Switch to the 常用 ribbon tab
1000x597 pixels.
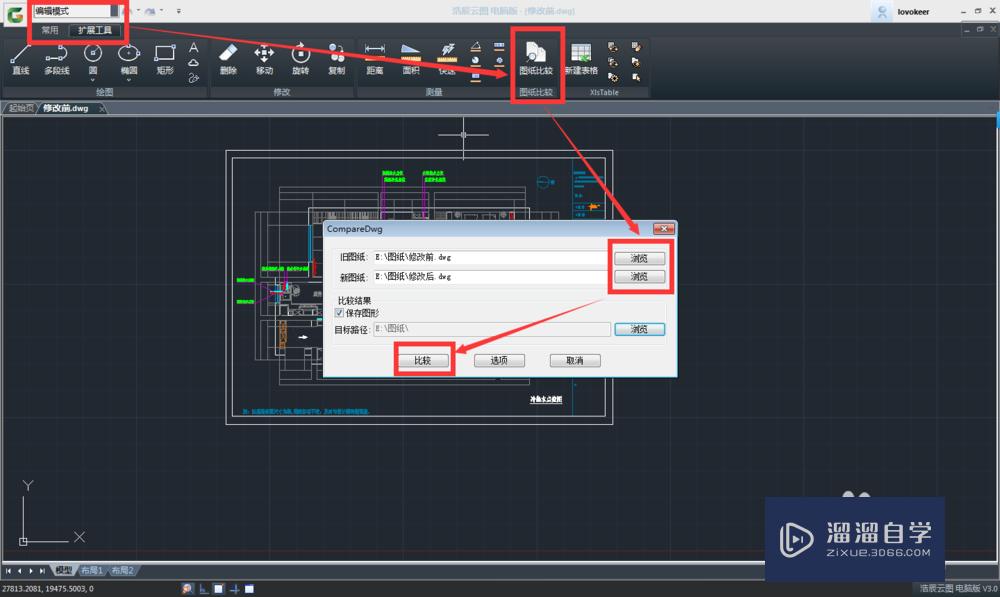[50, 30]
